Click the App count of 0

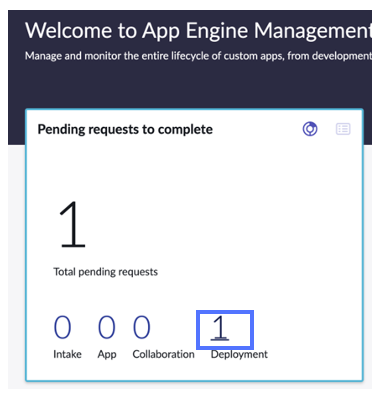(x=107, y=327)
